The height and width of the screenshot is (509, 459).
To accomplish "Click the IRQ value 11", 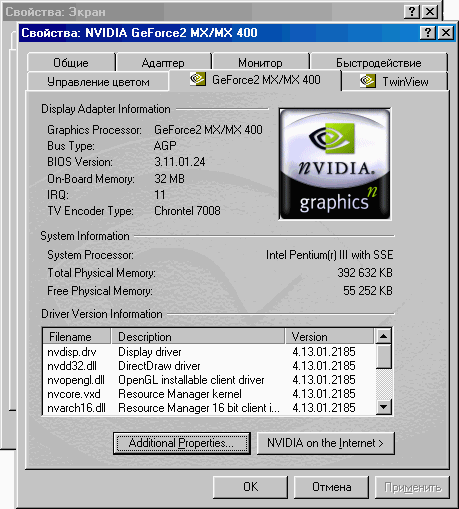I will pos(160,195).
